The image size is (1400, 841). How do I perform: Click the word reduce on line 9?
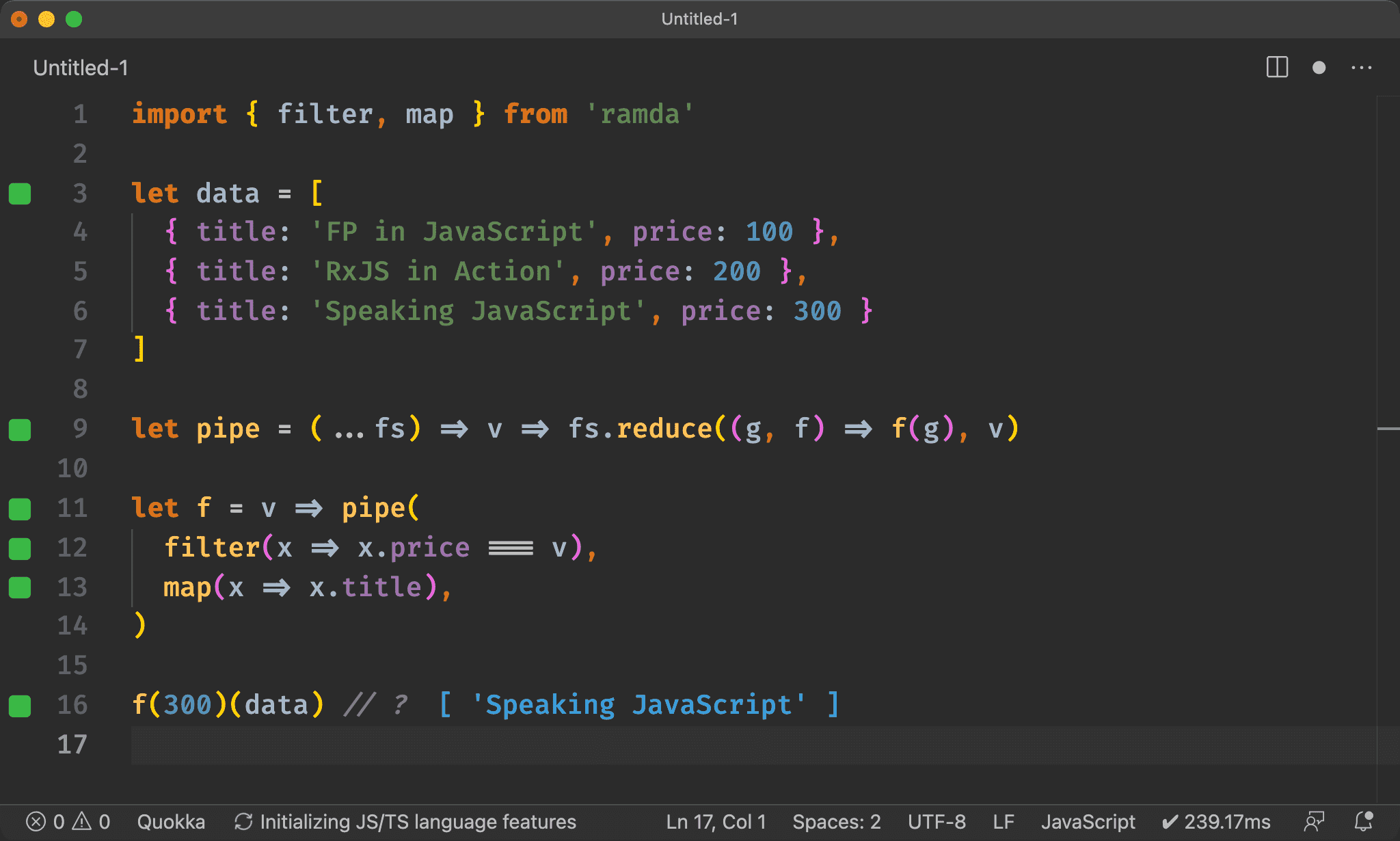tap(664, 429)
